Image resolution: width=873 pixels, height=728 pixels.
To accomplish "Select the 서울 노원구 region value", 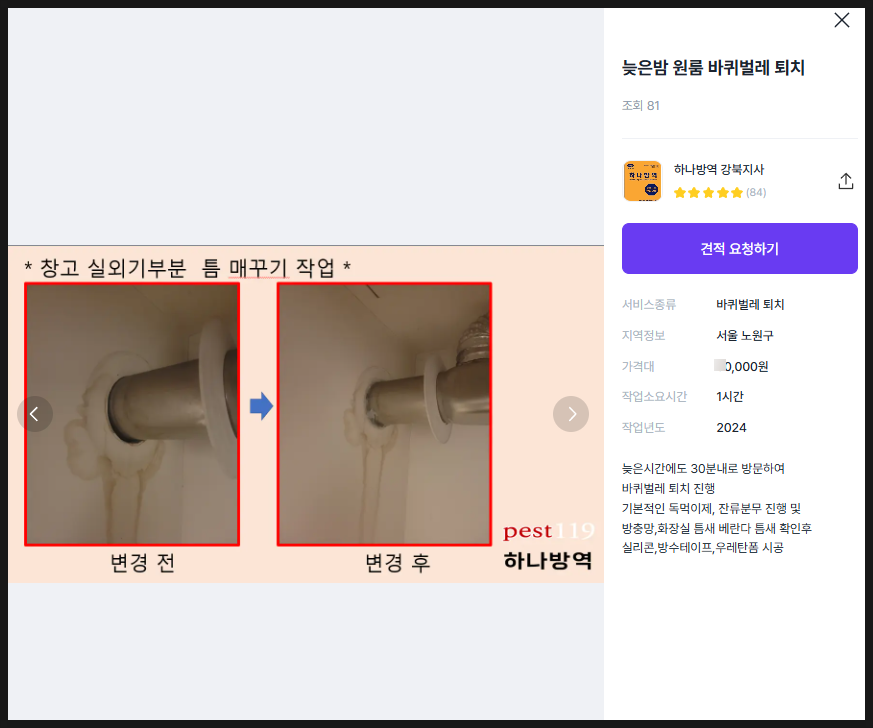I will (745, 336).
